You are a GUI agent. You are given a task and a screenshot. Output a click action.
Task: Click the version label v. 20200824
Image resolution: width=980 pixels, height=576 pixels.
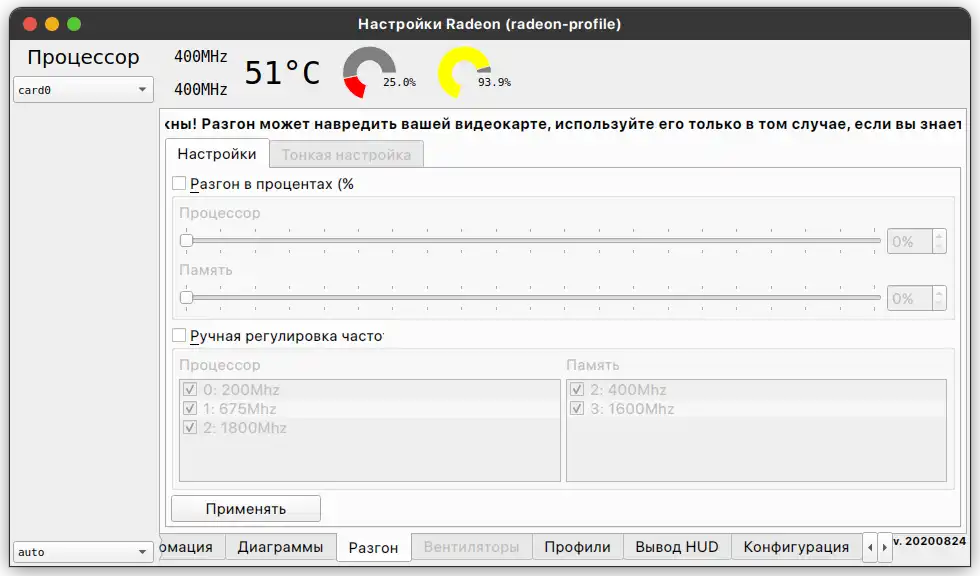click(x=929, y=541)
